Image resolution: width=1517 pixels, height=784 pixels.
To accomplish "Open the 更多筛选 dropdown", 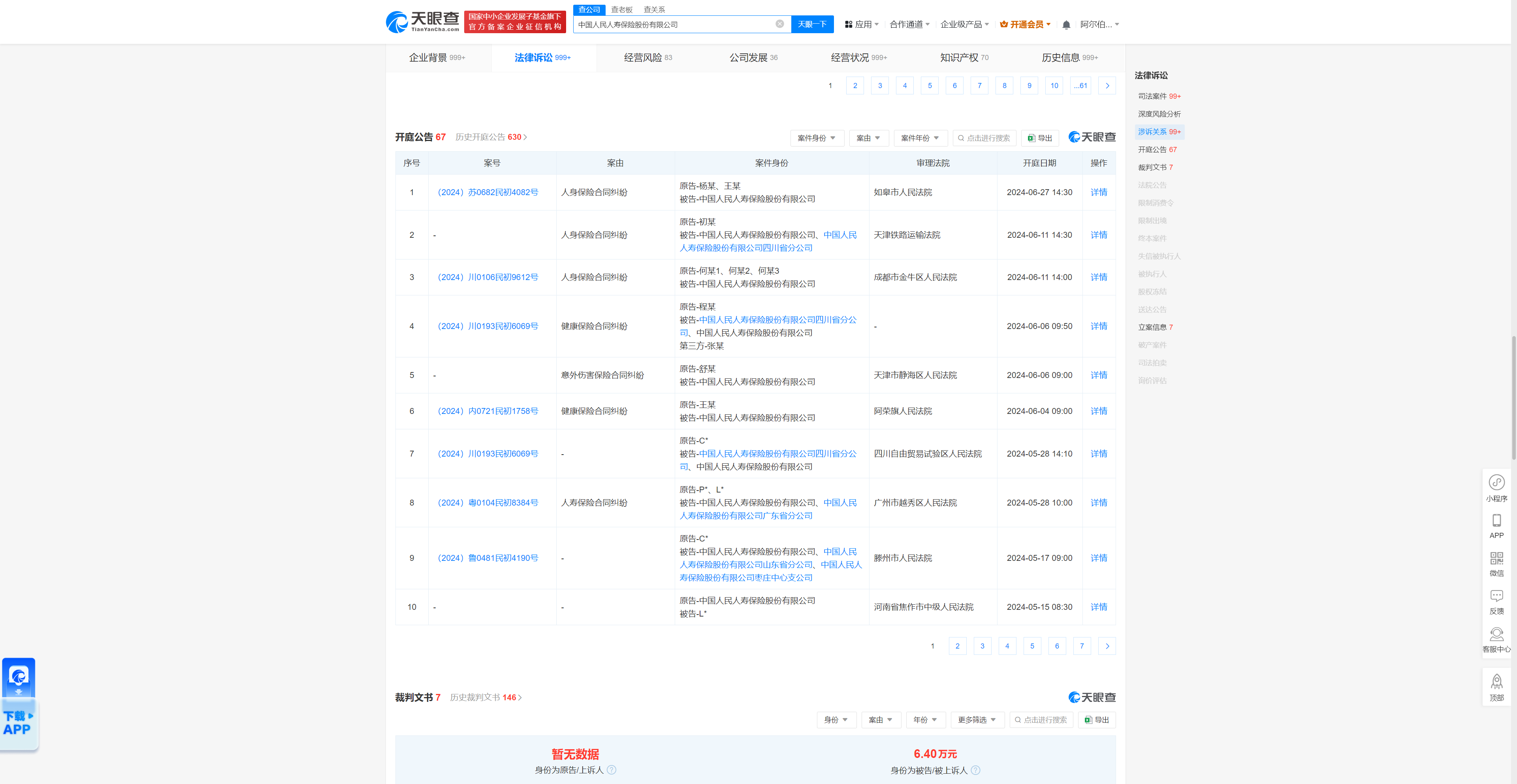I will (x=977, y=719).
